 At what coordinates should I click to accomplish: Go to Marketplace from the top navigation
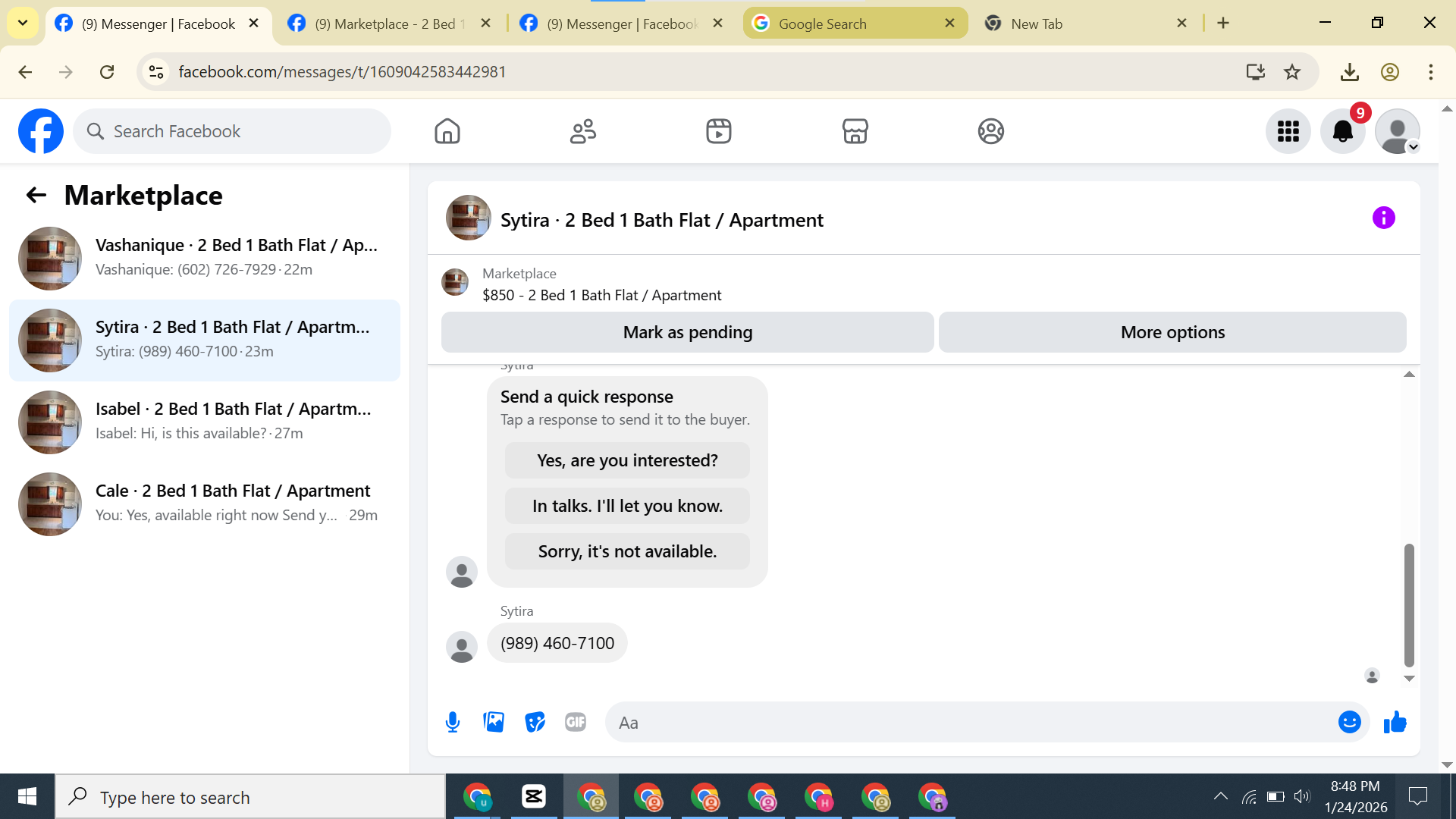855,131
